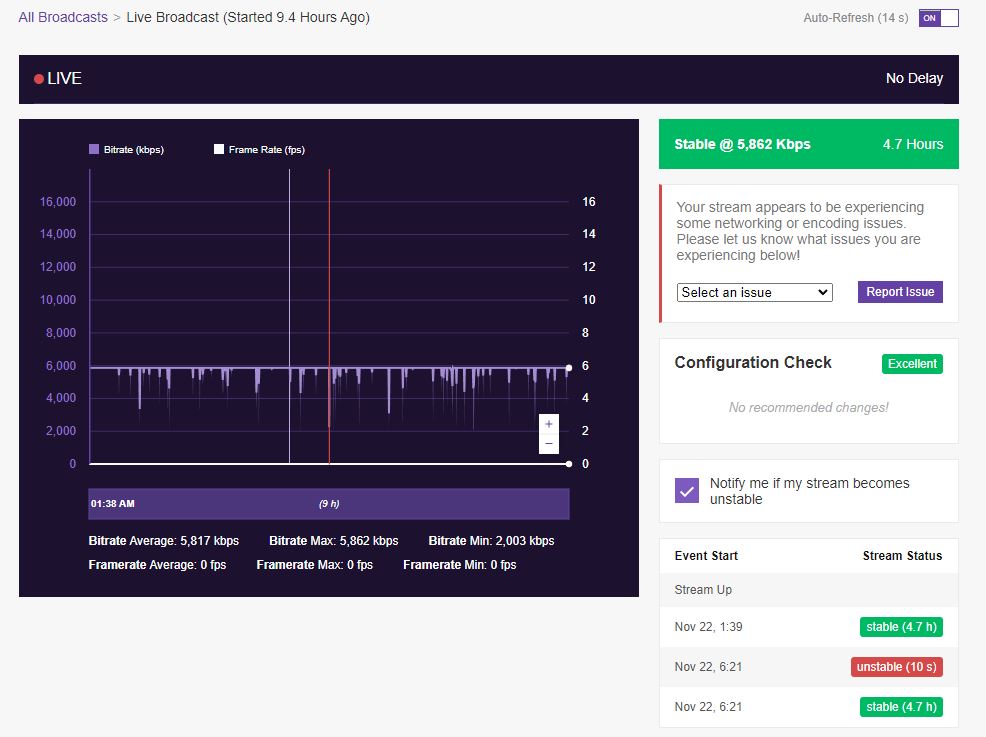Zoom in chart with plus button
Viewport: 986px width, 737px height.
click(549, 424)
